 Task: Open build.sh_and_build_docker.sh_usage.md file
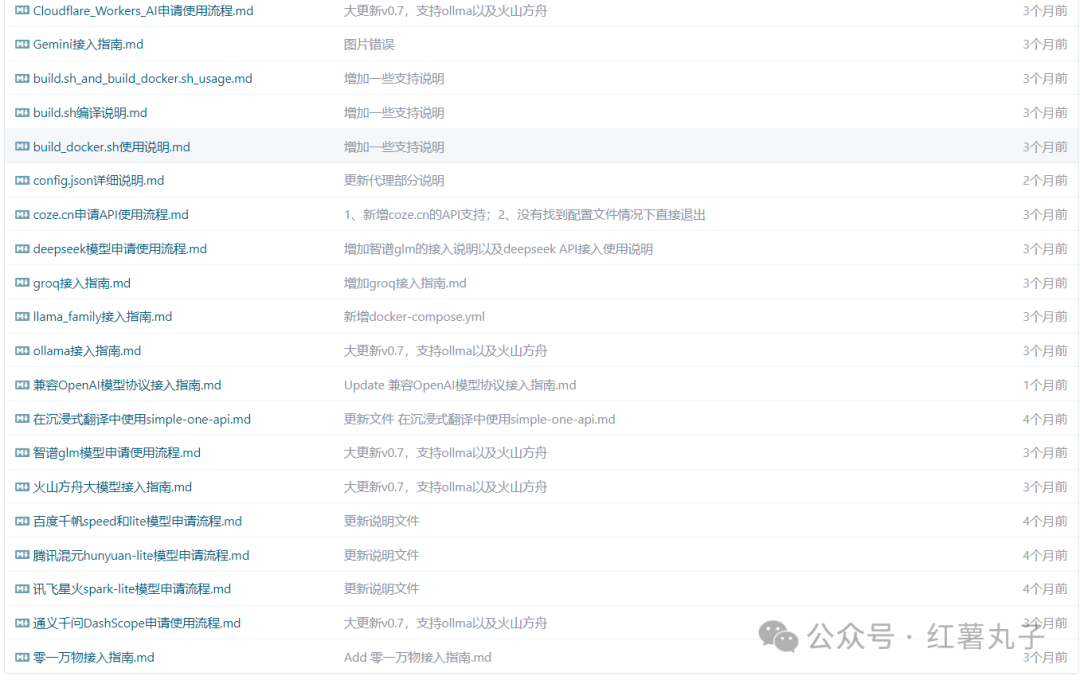pos(143,79)
